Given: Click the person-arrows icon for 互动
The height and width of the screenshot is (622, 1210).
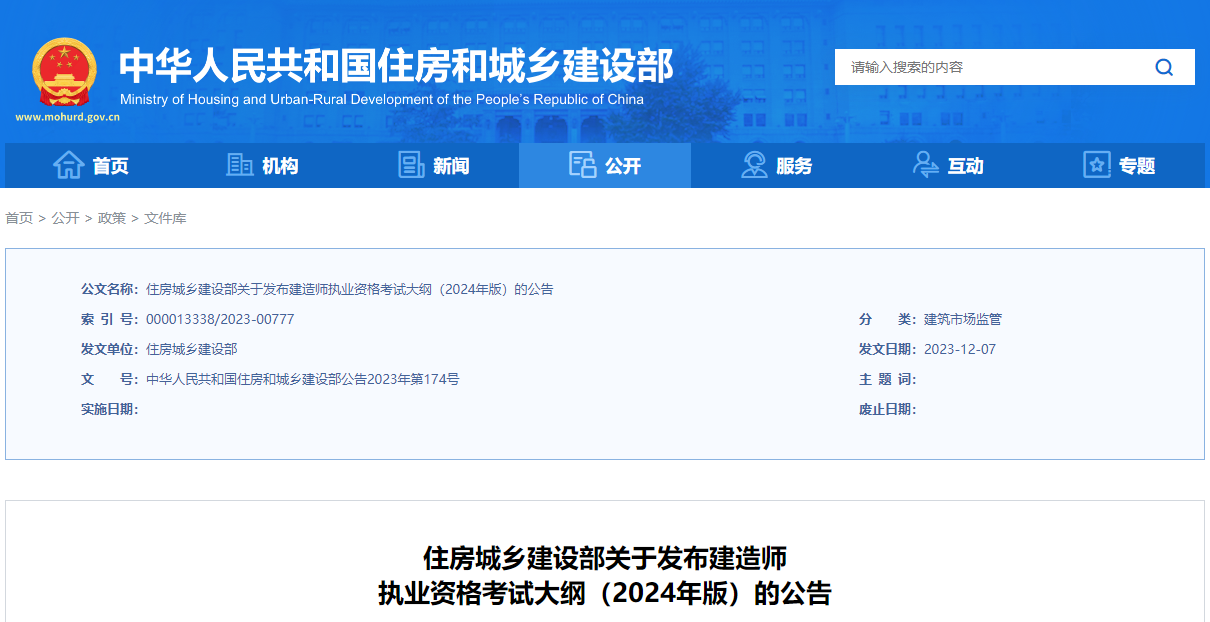Looking at the screenshot, I should [925, 165].
